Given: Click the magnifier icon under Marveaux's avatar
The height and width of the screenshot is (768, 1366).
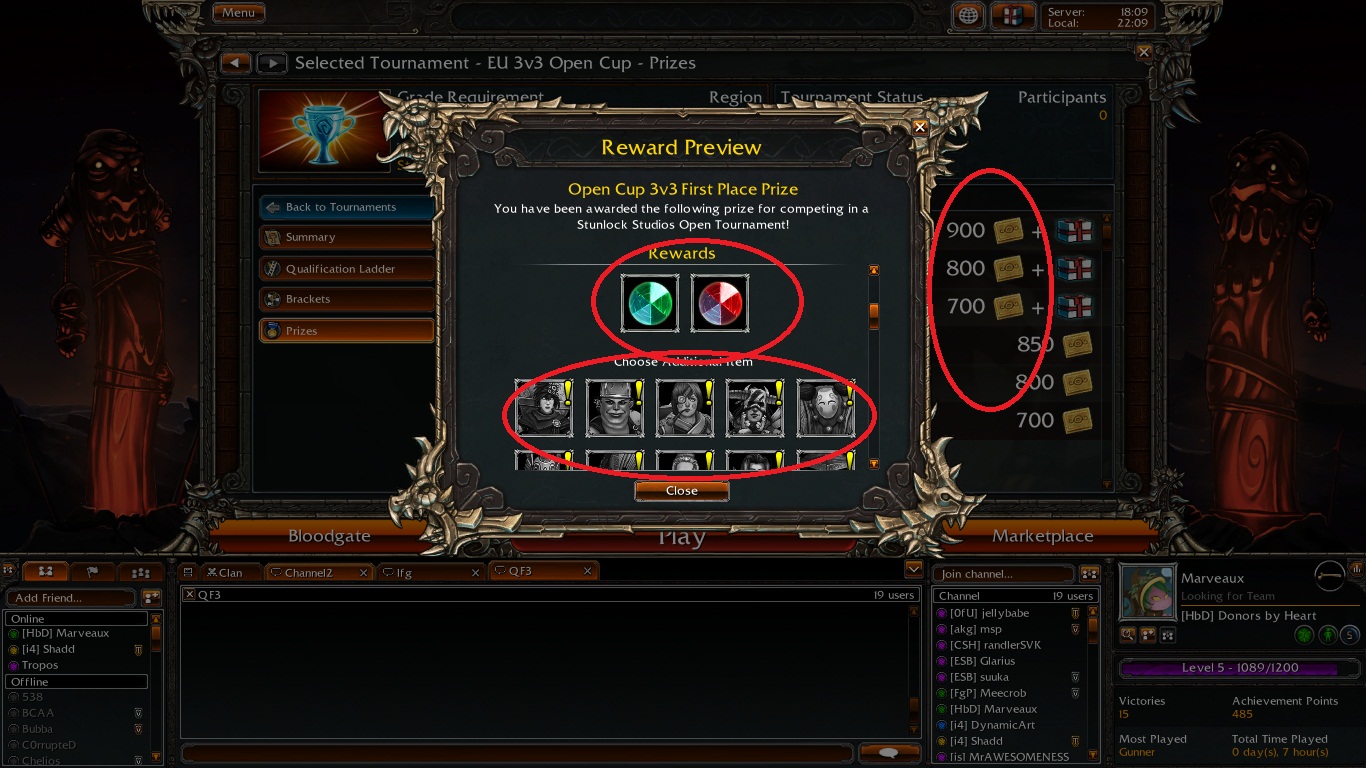Looking at the screenshot, I should [1128, 634].
